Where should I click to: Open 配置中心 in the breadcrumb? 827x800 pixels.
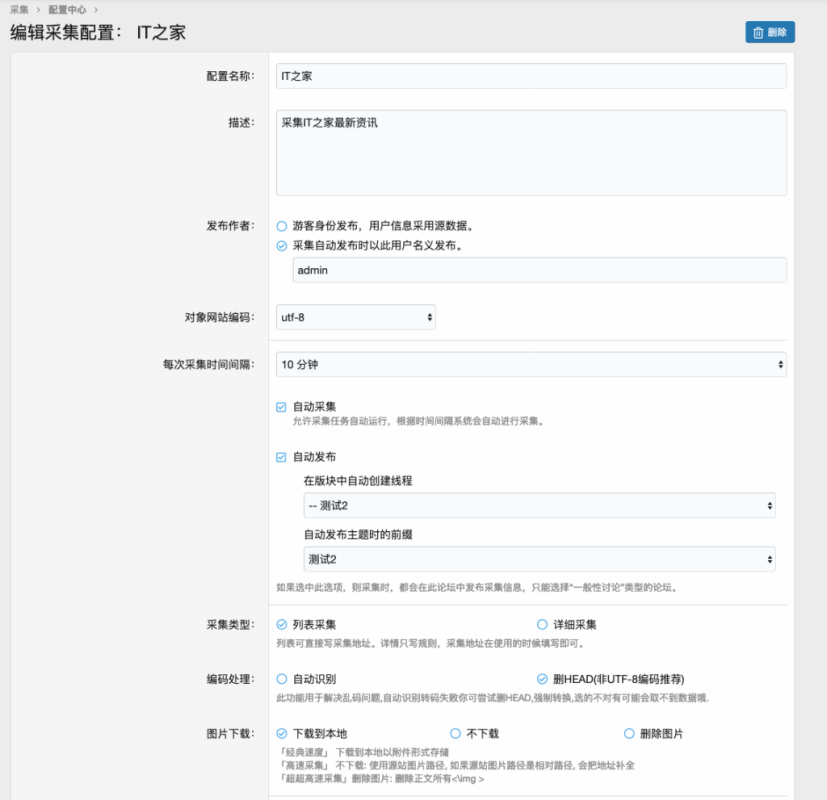click(67, 9)
